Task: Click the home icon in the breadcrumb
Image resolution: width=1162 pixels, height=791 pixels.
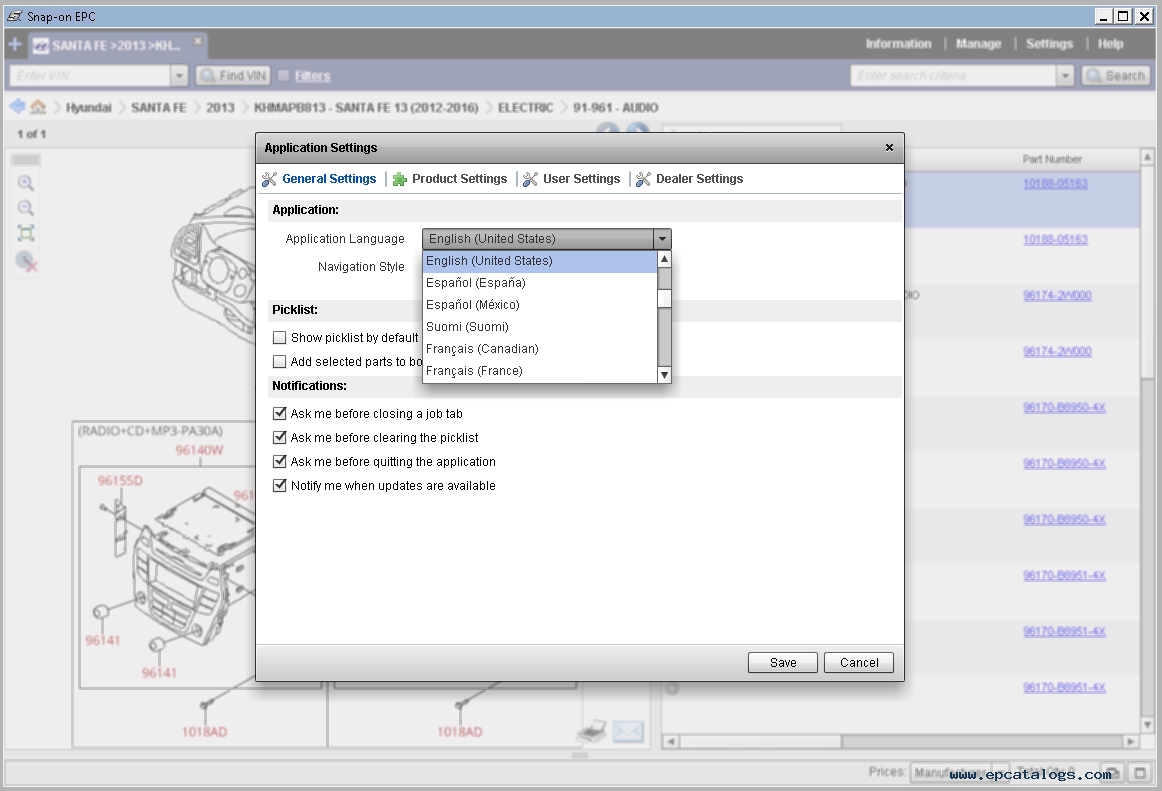Action: click(x=38, y=107)
